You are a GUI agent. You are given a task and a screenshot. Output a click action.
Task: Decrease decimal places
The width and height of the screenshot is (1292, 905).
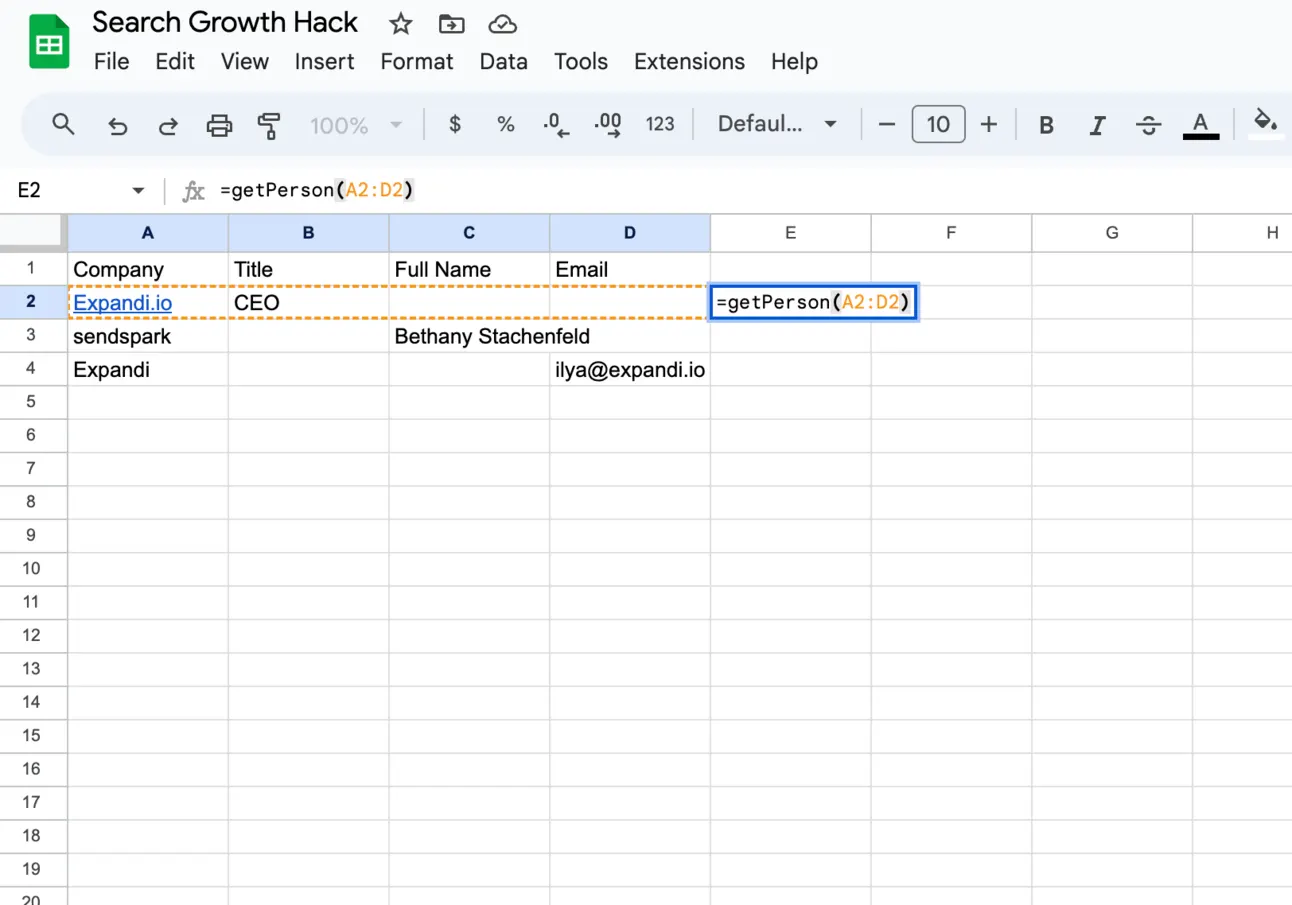[x=556, y=124]
